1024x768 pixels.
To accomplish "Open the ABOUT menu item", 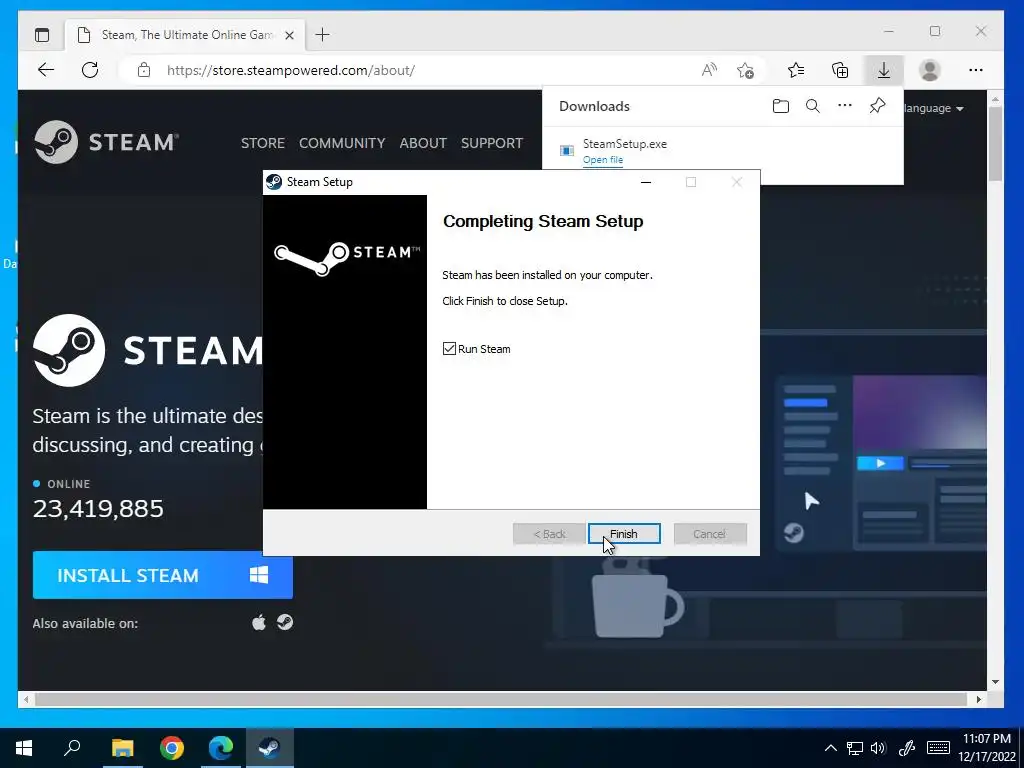I will tap(423, 143).
